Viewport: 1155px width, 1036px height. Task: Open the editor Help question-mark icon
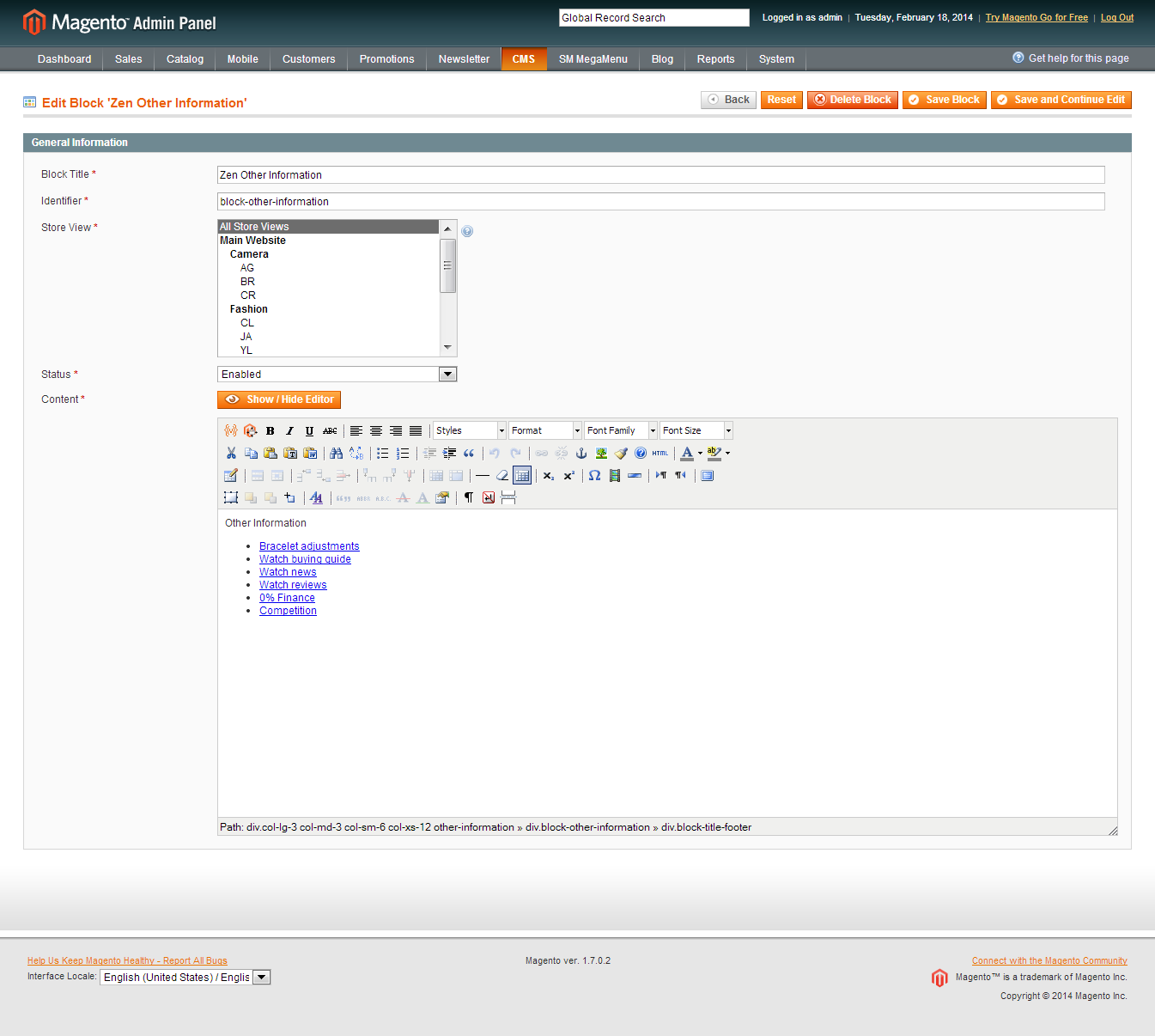click(641, 453)
